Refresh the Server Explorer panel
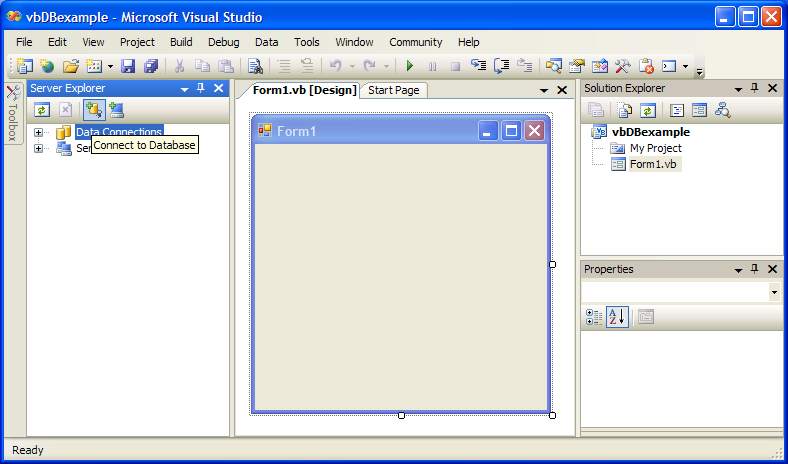The height and width of the screenshot is (464, 788). [x=41, y=110]
